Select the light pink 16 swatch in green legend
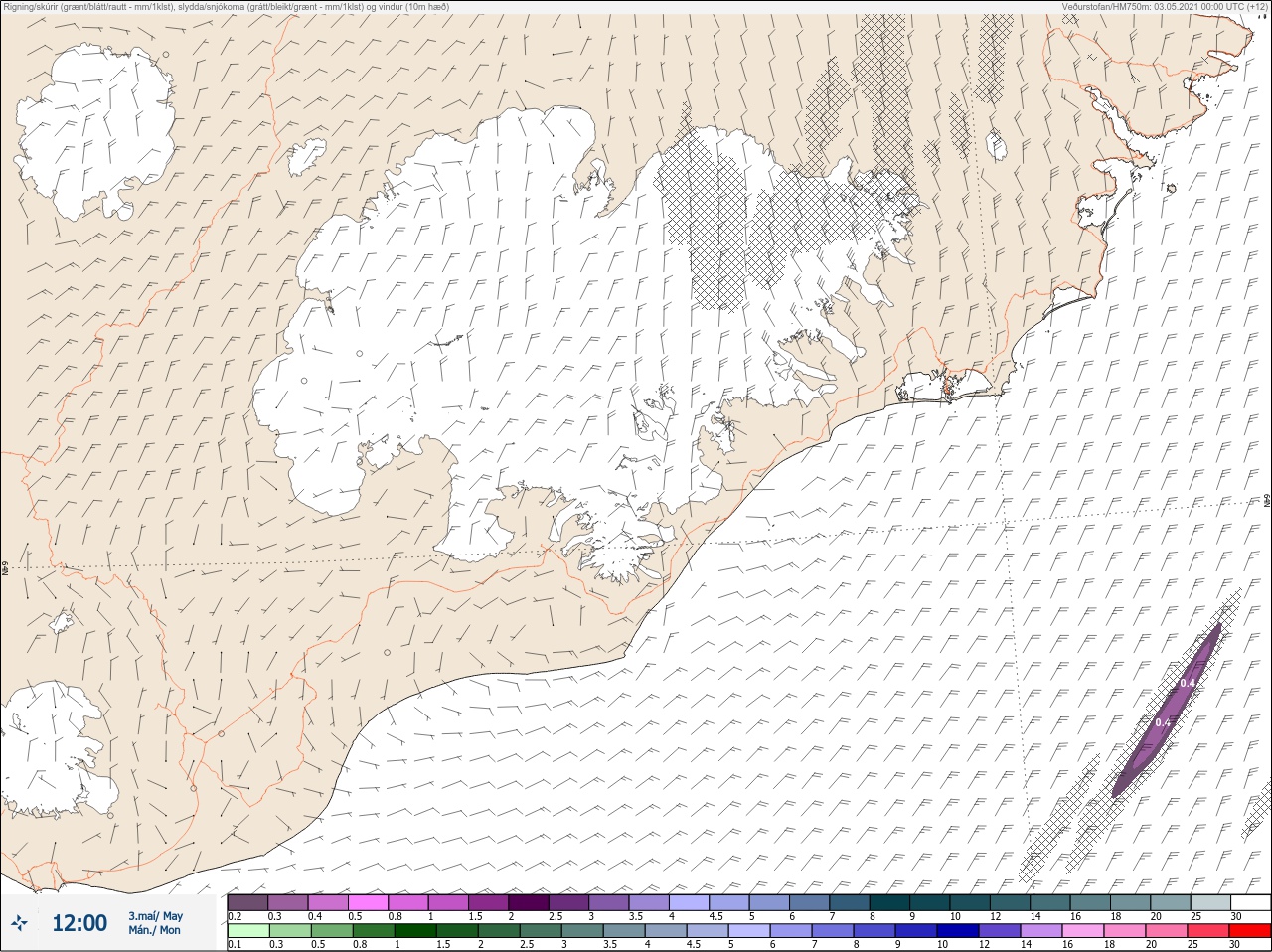Image resolution: width=1272 pixels, height=952 pixels. point(1081,931)
